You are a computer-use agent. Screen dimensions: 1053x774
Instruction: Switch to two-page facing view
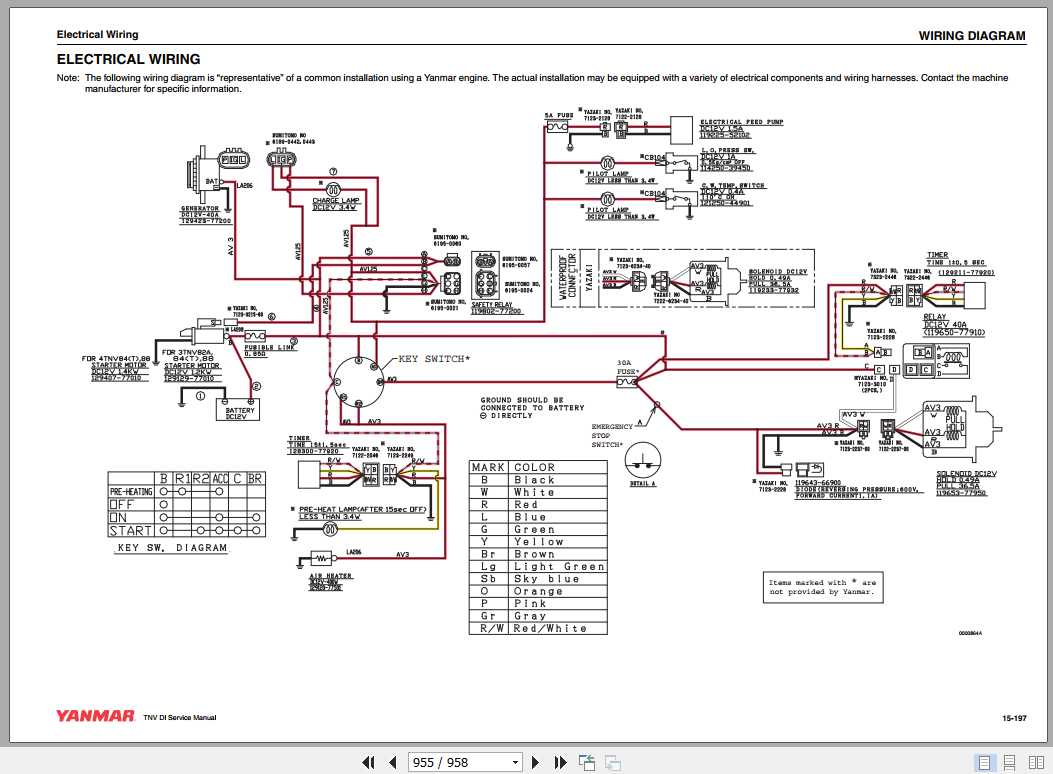1036,763
